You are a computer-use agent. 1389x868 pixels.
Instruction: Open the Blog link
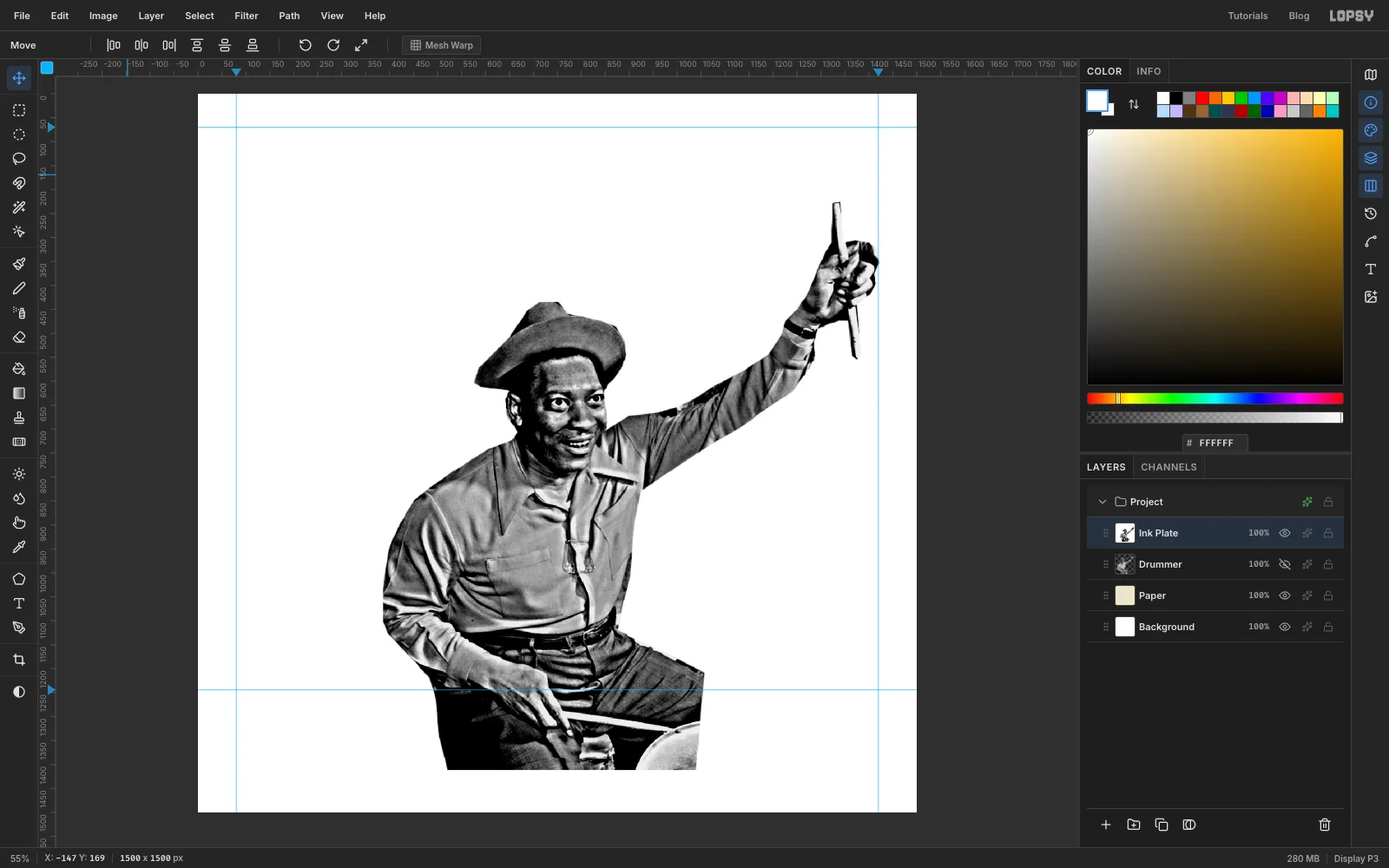coord(1299,16)
